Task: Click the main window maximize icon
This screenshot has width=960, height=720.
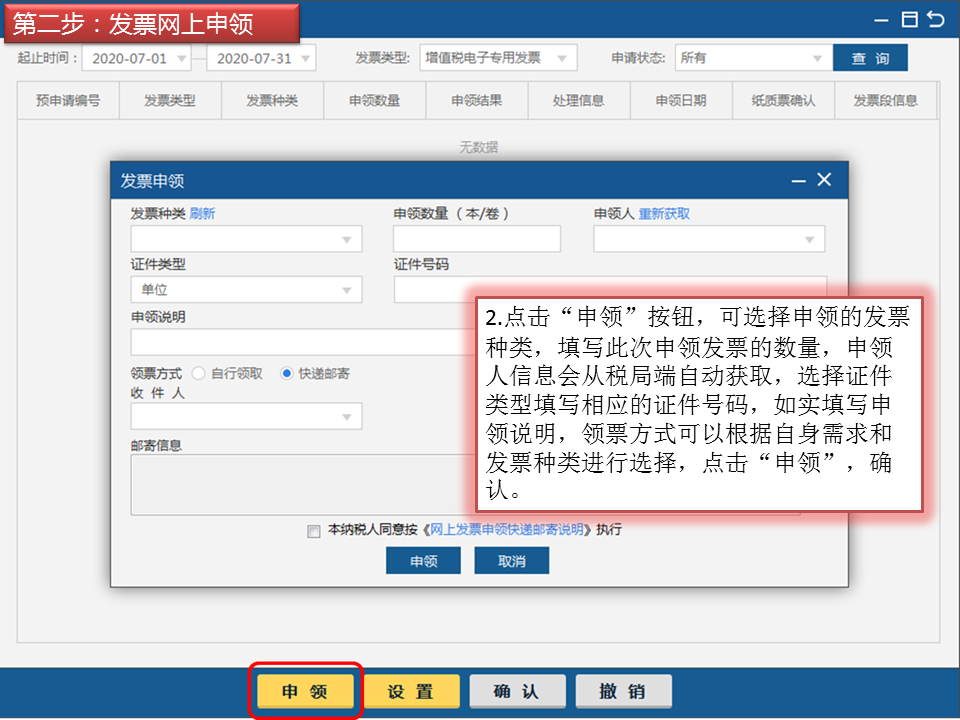Action: (x=910, y=20)
